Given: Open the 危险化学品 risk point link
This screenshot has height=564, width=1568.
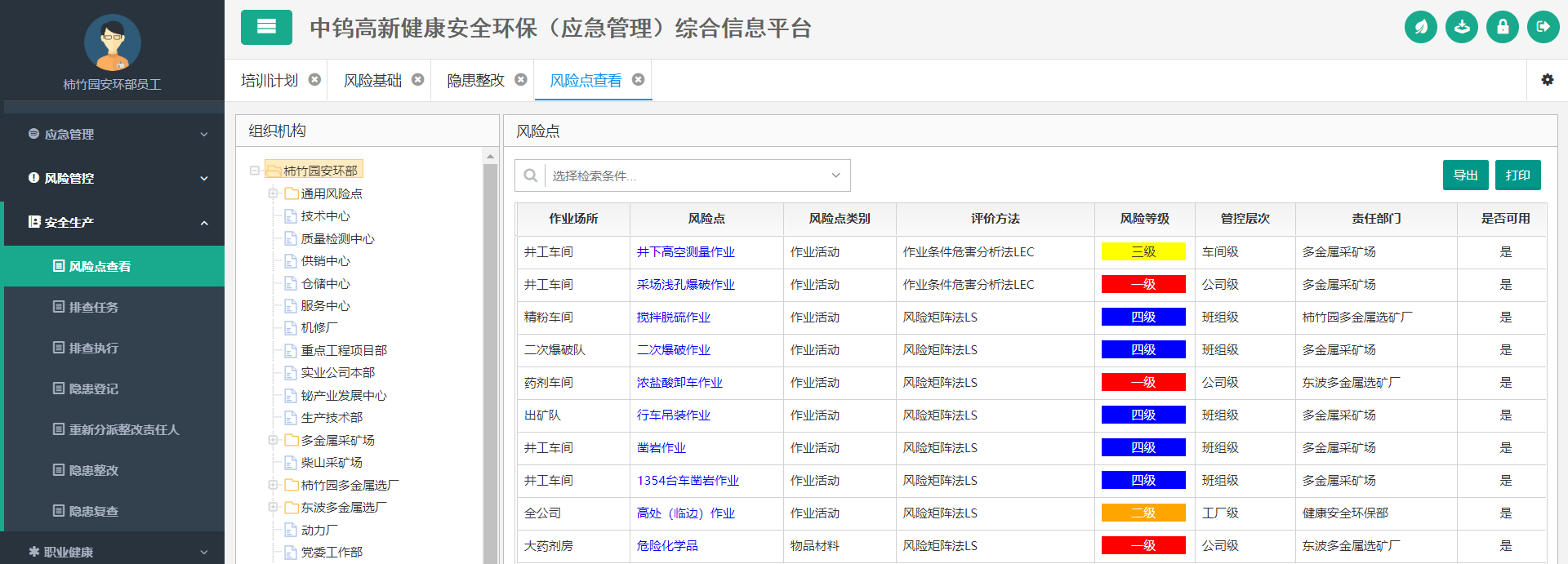Looking at the screenshot, I should tap(667, 546).
